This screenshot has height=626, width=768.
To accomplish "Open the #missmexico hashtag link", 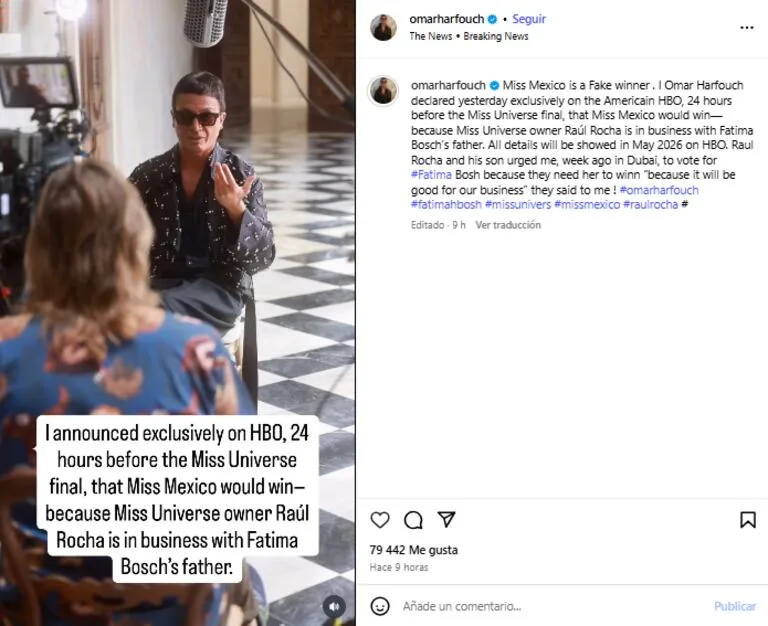I will point(585,204).
